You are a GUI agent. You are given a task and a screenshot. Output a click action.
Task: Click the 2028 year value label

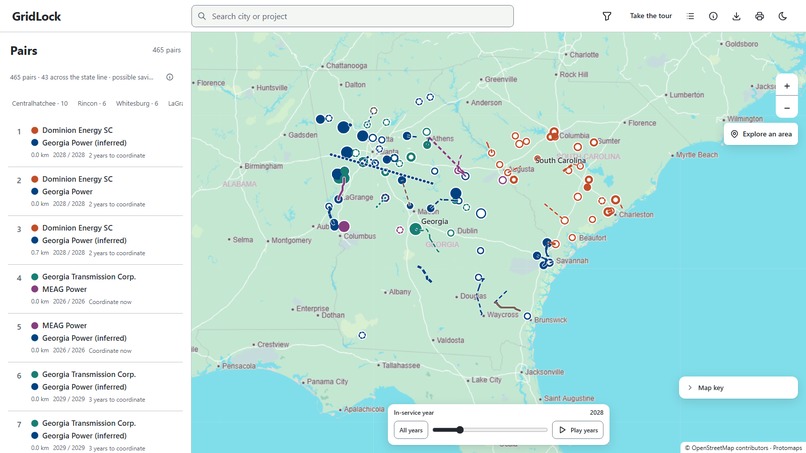tap(596, 412)
